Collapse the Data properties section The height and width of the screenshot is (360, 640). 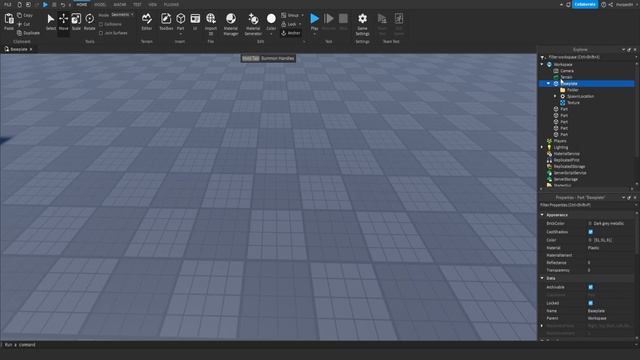click(x=542, y=278)
